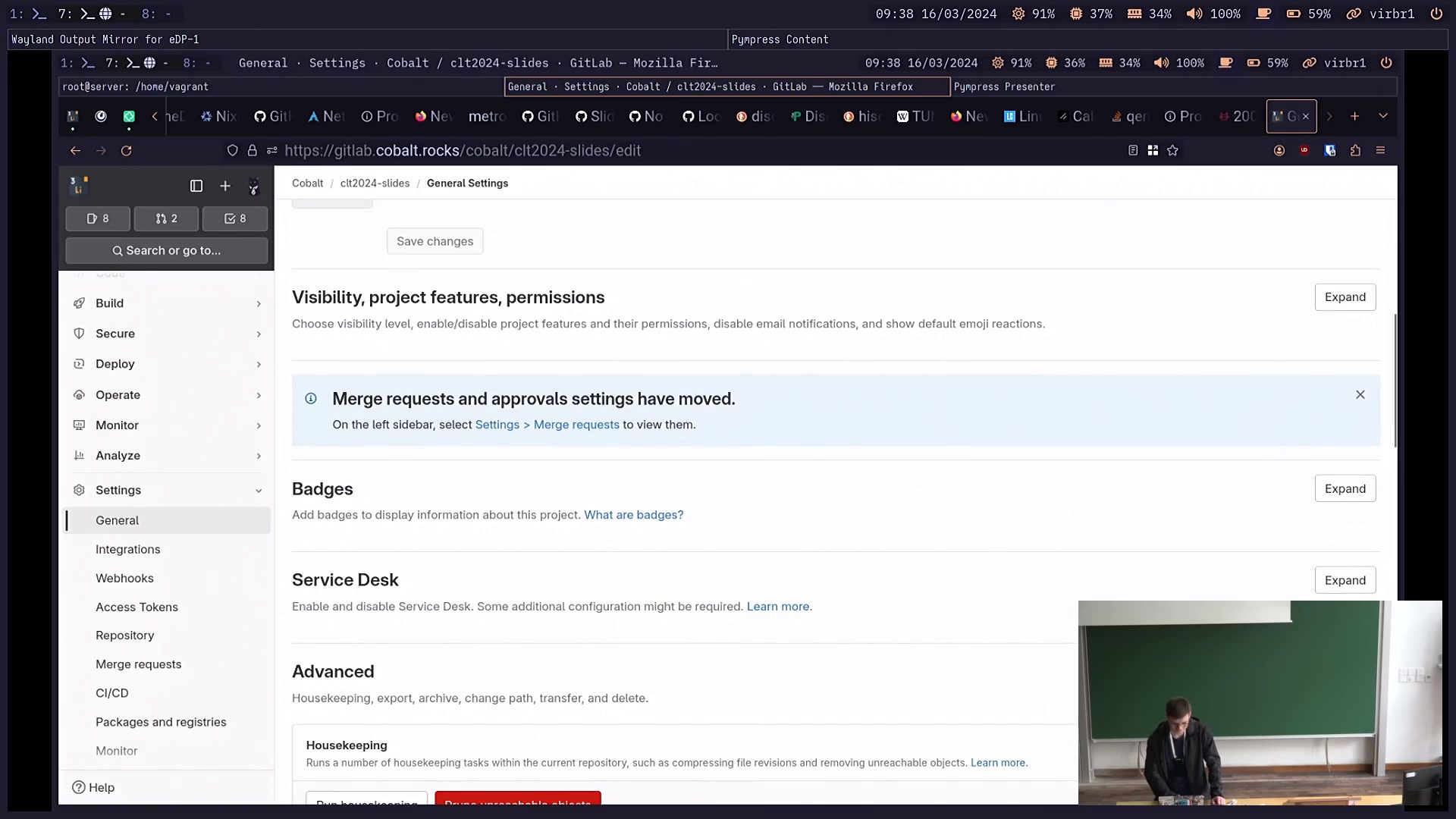The width and height of the screenshot is (1456, 819).
Task: Open assigned issues counter showing 8
Action: (x=98, y=218)
